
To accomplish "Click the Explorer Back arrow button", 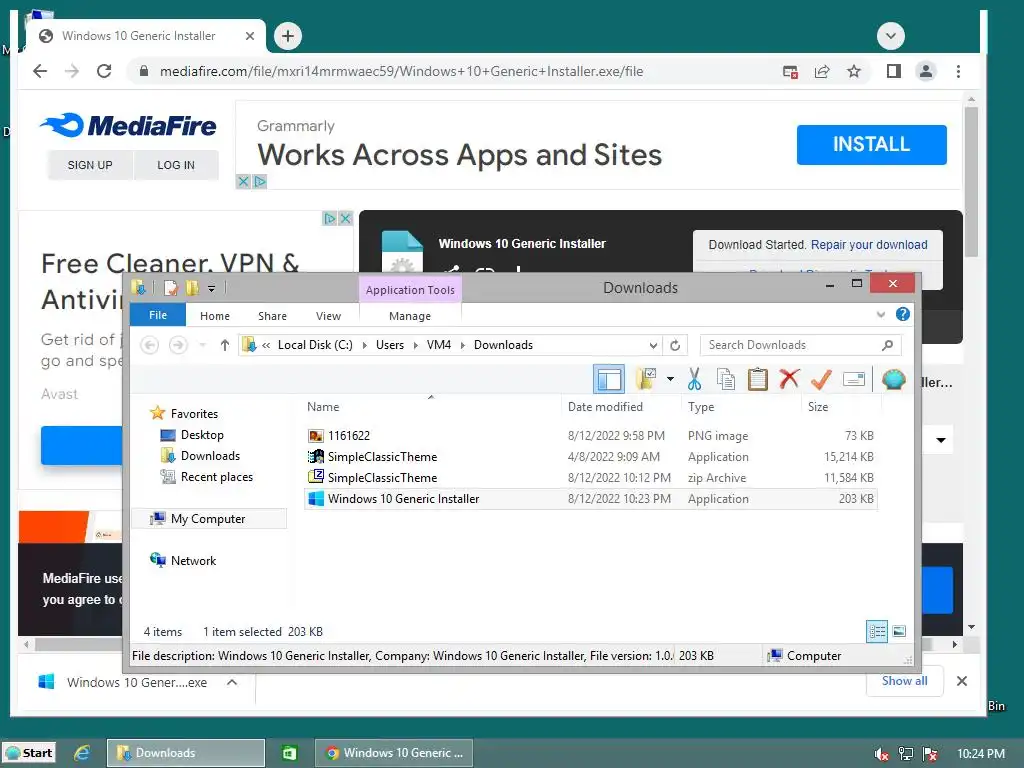I will pyautogui.click(x=150, y=345).
